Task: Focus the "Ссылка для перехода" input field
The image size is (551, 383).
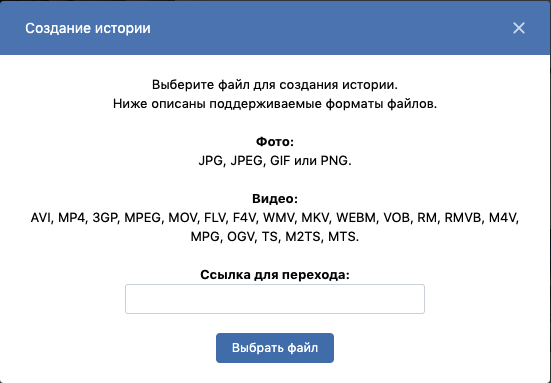Action: pyautogui.click(x=275, y=299)
